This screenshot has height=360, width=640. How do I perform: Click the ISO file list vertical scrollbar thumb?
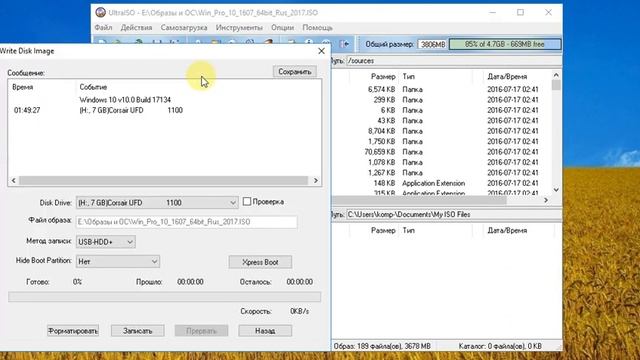[x=556, y=85]
